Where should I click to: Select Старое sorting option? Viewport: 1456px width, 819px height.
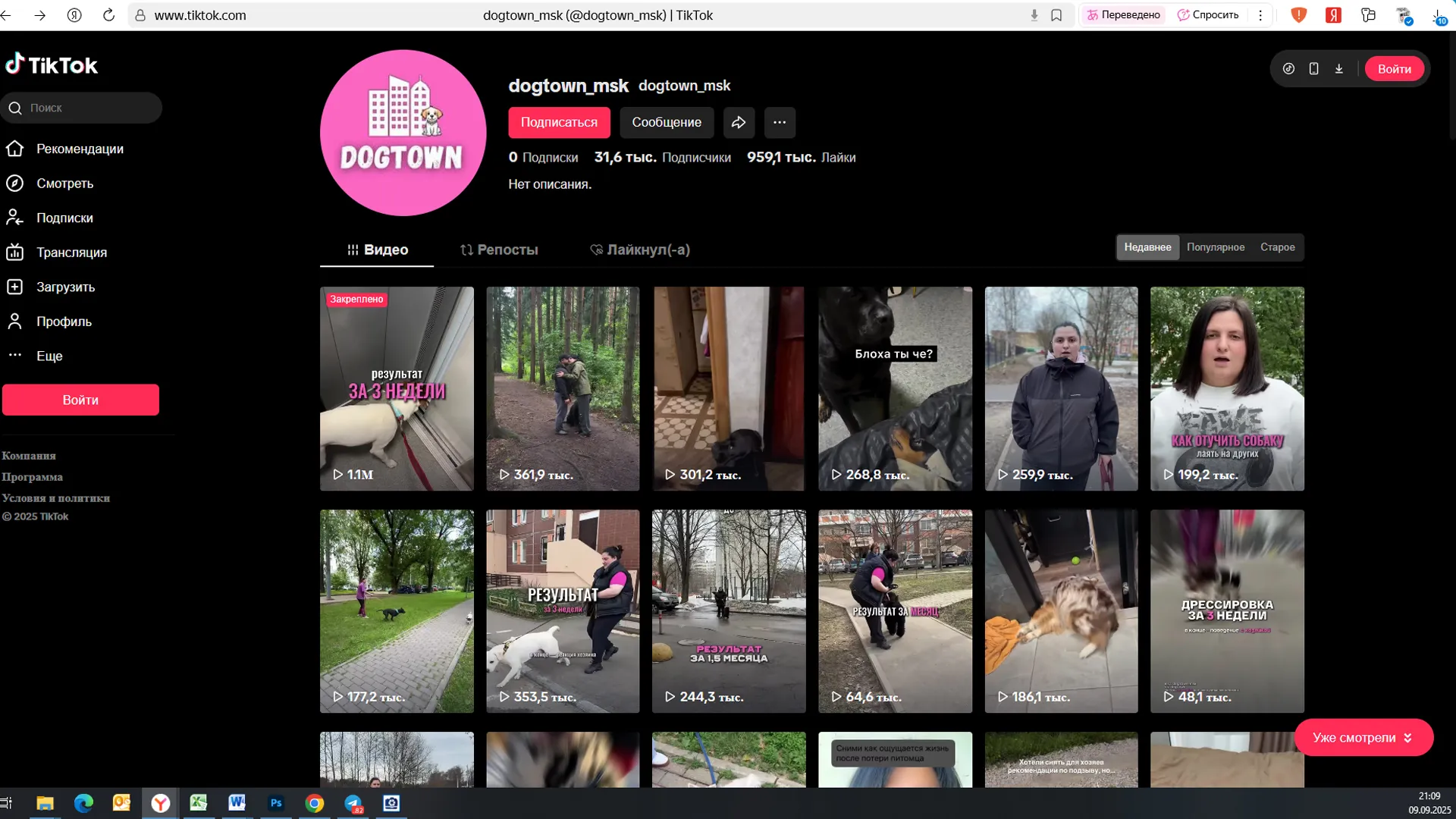1278,247
